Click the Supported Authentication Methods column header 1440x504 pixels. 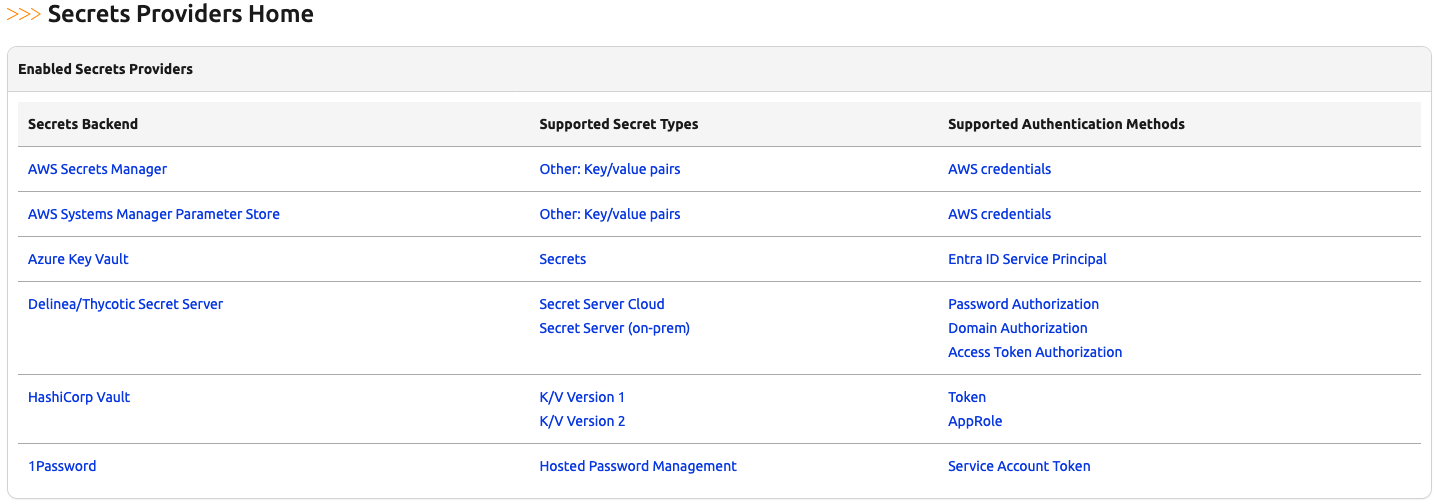coord(1066,124)
